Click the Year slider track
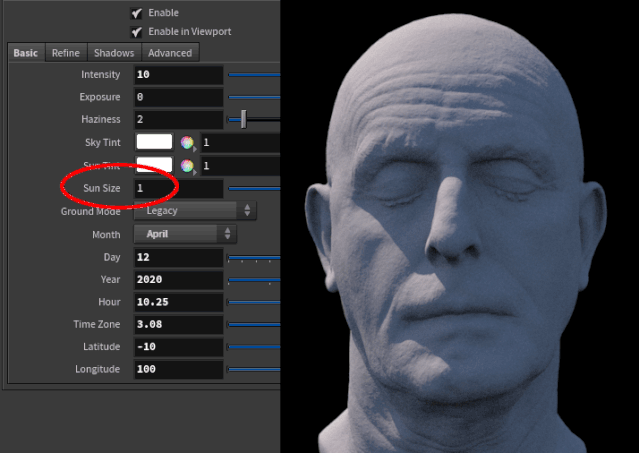The height and width of the screenshot is (453, 639). click(x=254, y=280)
